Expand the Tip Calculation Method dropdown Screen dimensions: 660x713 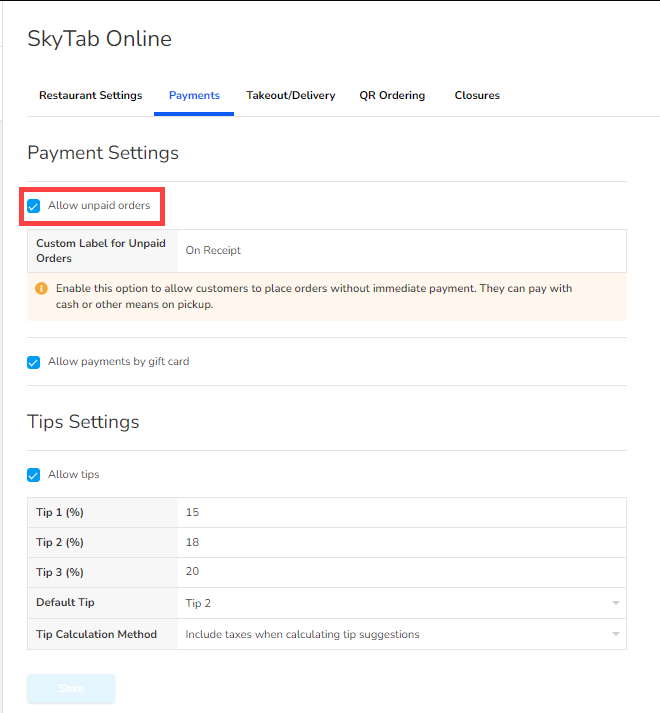pyautogui.click(x=400, y=634)
